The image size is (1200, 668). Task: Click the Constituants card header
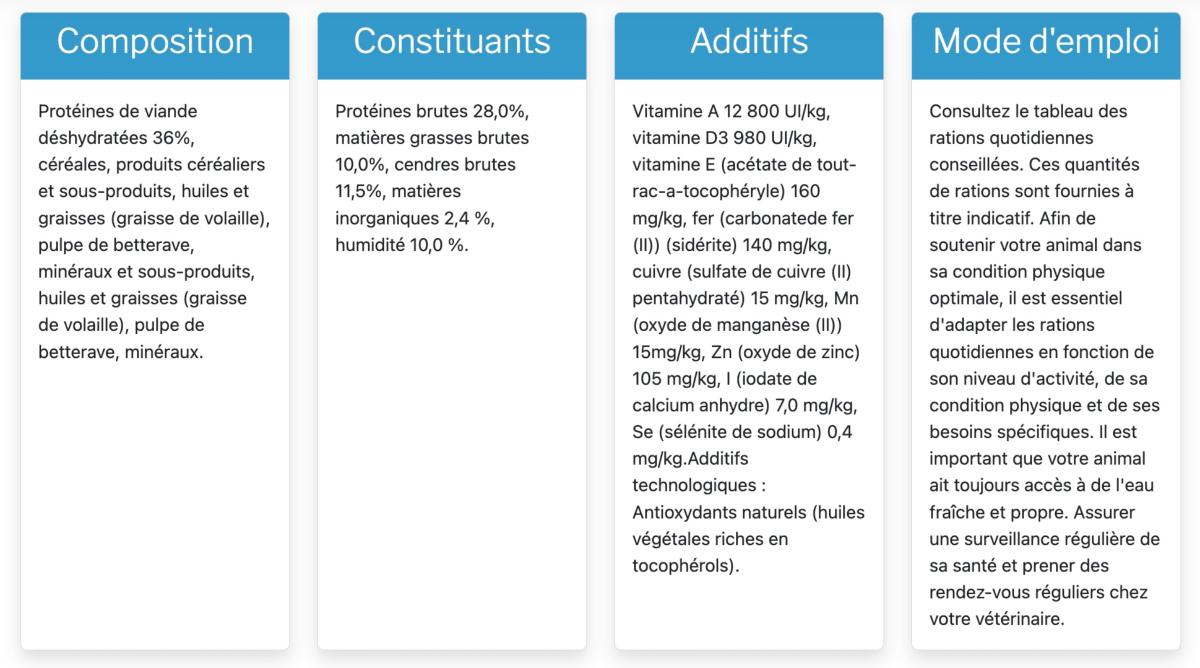(452, 42)
